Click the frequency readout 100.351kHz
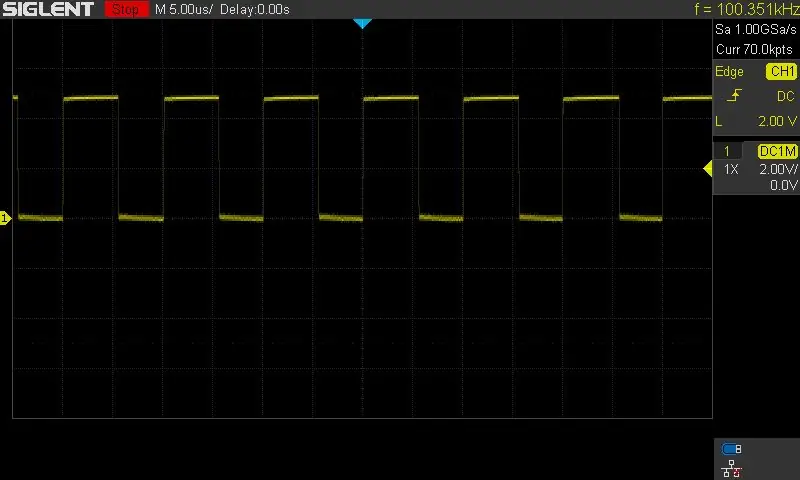Screen dimensions: 800x480 pyautogui.click(x=746, y=9)
